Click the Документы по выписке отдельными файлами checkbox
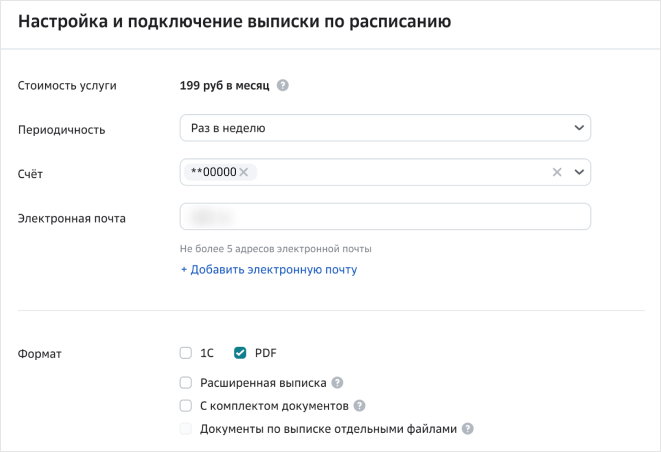661x452 pixels. click(185, 429)
